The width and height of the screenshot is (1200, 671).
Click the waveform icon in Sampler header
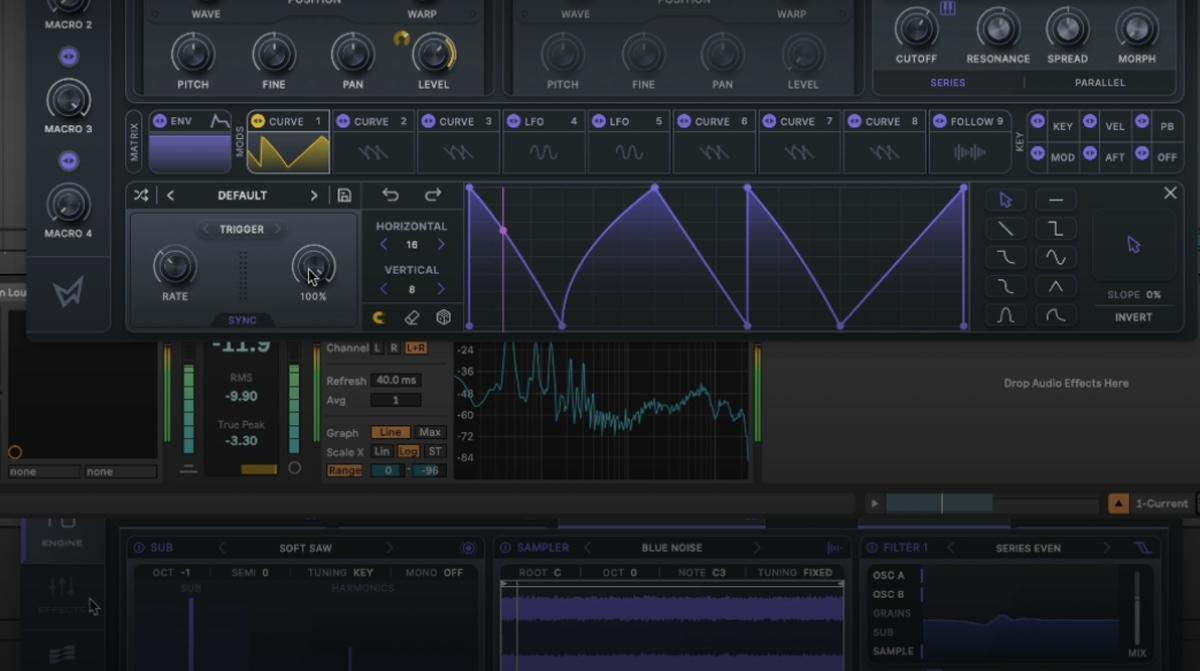pos(834,548)
